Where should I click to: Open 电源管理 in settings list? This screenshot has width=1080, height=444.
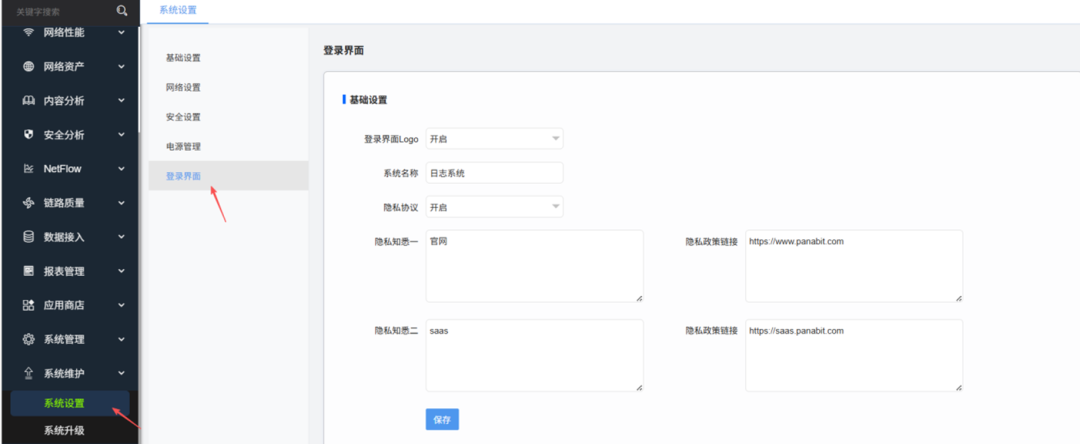pyautogui.click(x=183, y=147)
